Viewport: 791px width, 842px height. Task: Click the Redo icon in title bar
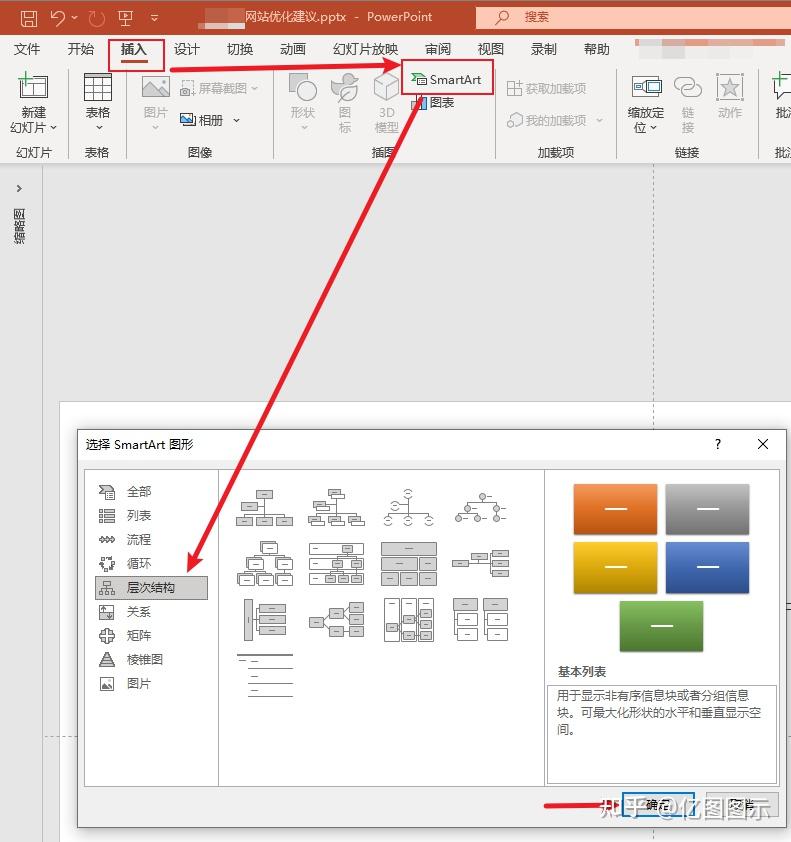97,19
